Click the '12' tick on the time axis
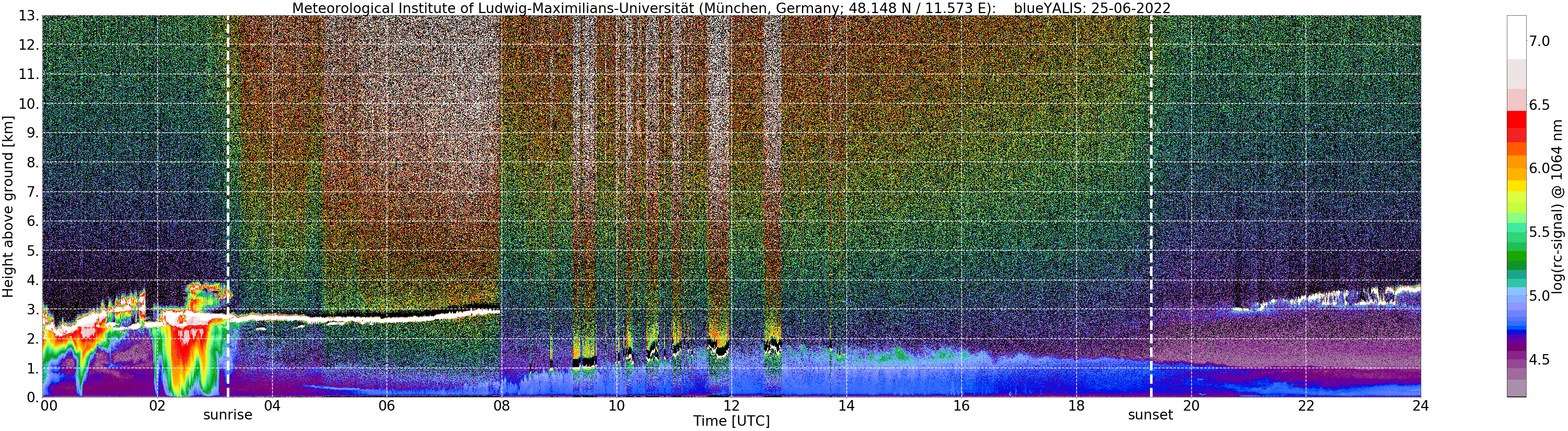1568x431 pixels. pos(731,406)
